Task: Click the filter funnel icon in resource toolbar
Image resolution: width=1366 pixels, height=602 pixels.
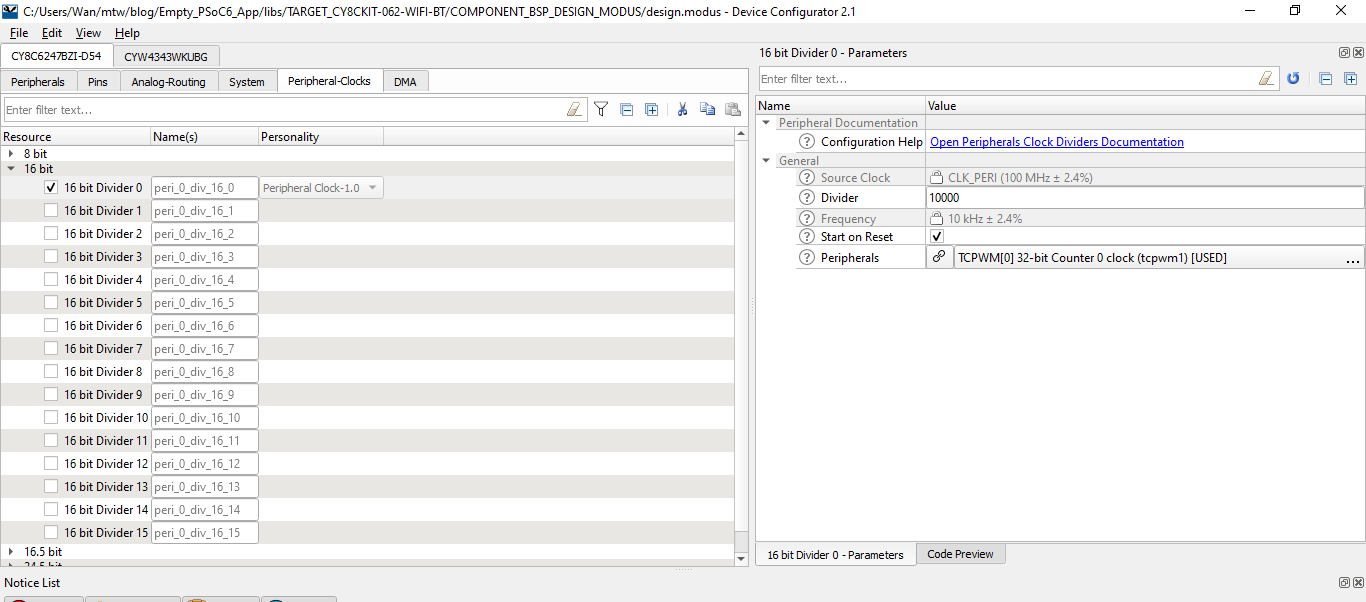Action: coord(601,110)
